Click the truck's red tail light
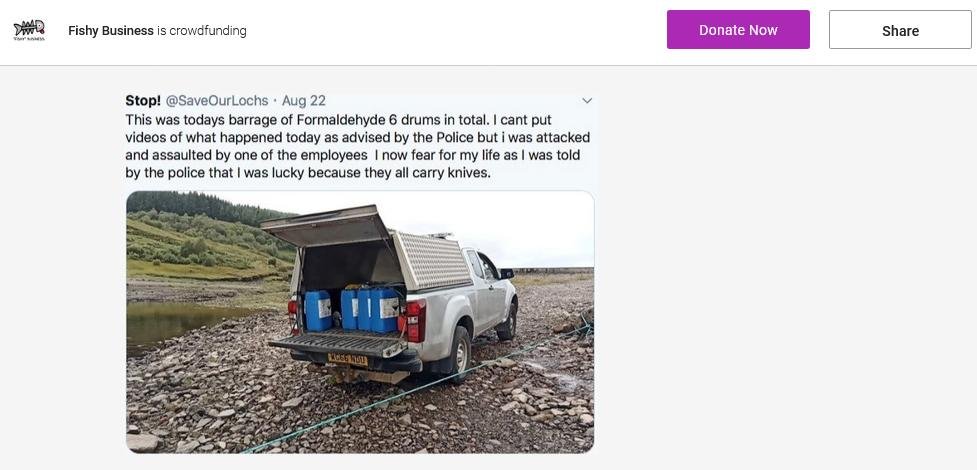This screenshot has width=977, height=470. [415, 318]
